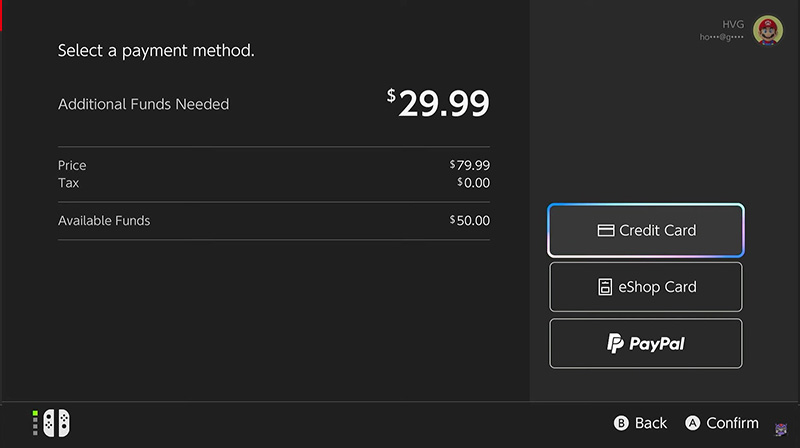The width and height of the screenshot is (800, 448).
Task: Open the Mario user avatar
Action: tap(768, 30)
